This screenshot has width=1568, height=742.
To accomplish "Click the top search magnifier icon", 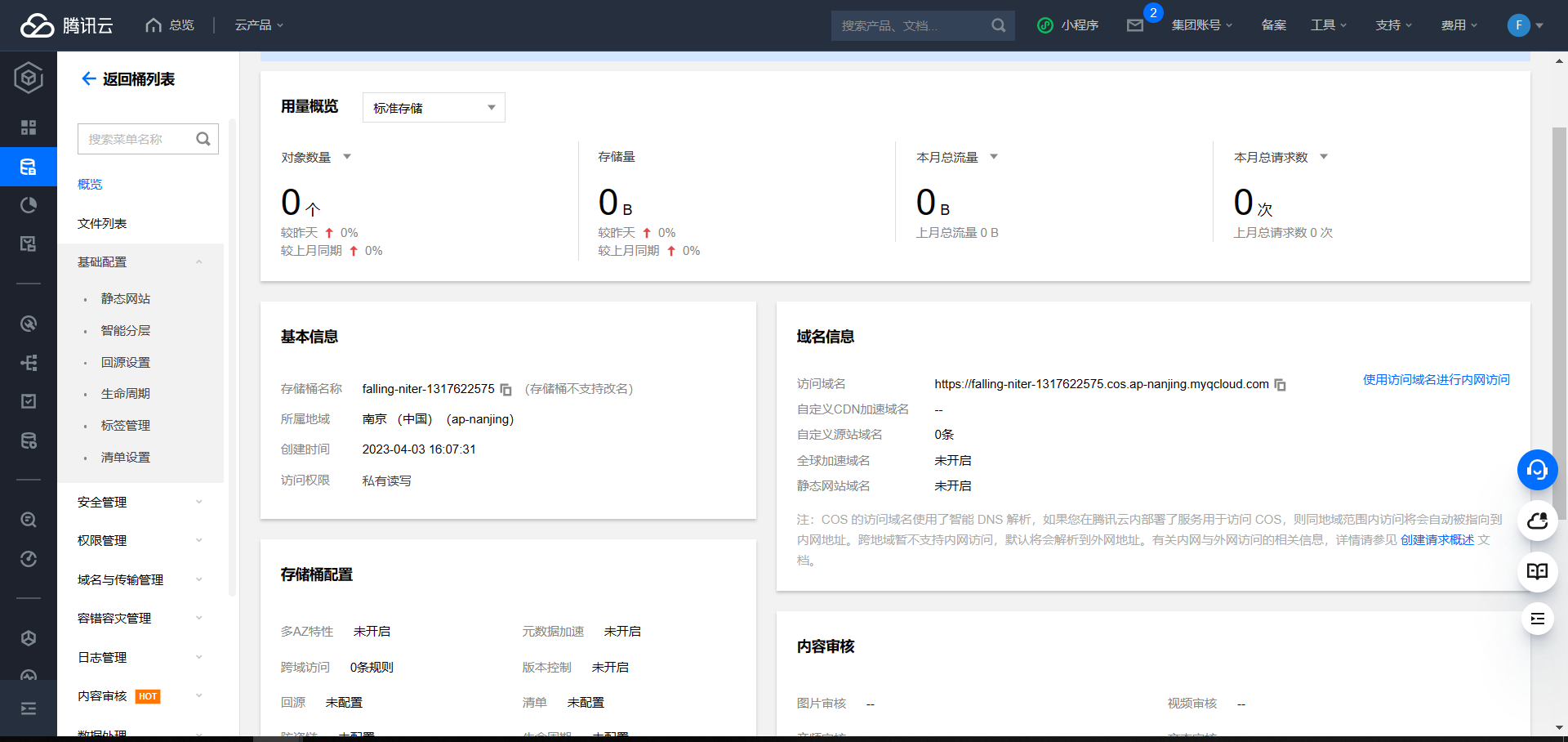I will click(x=998, y=25).
